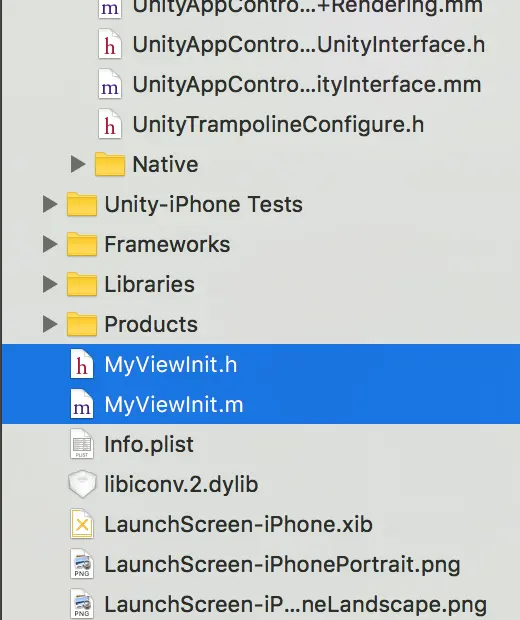Click the Info.plist file icon
This screenshot has height=620, width=520.
(x=82, y=444)
